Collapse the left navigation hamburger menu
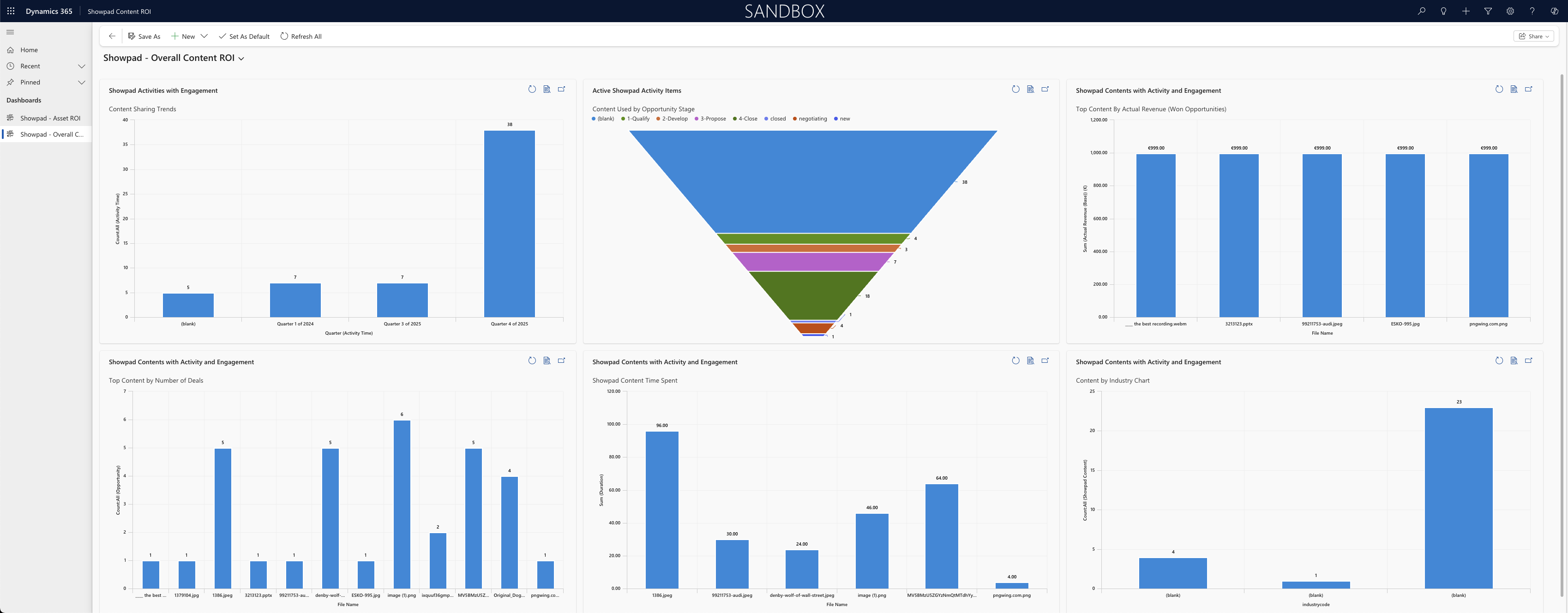Viewport: 1568px width, 613px height. (10, 32)
